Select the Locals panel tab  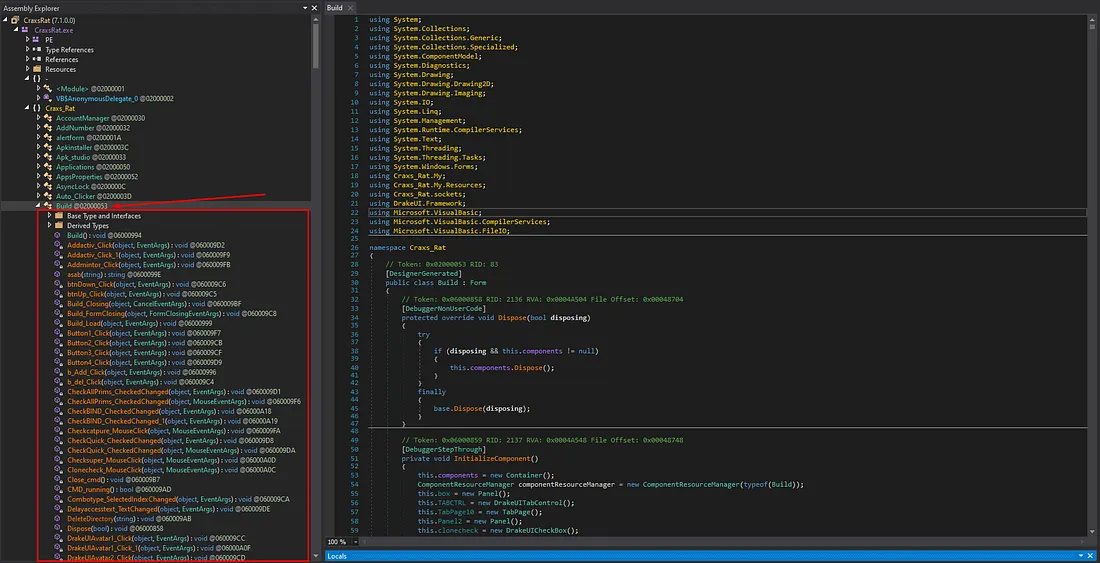click(336, 555)
